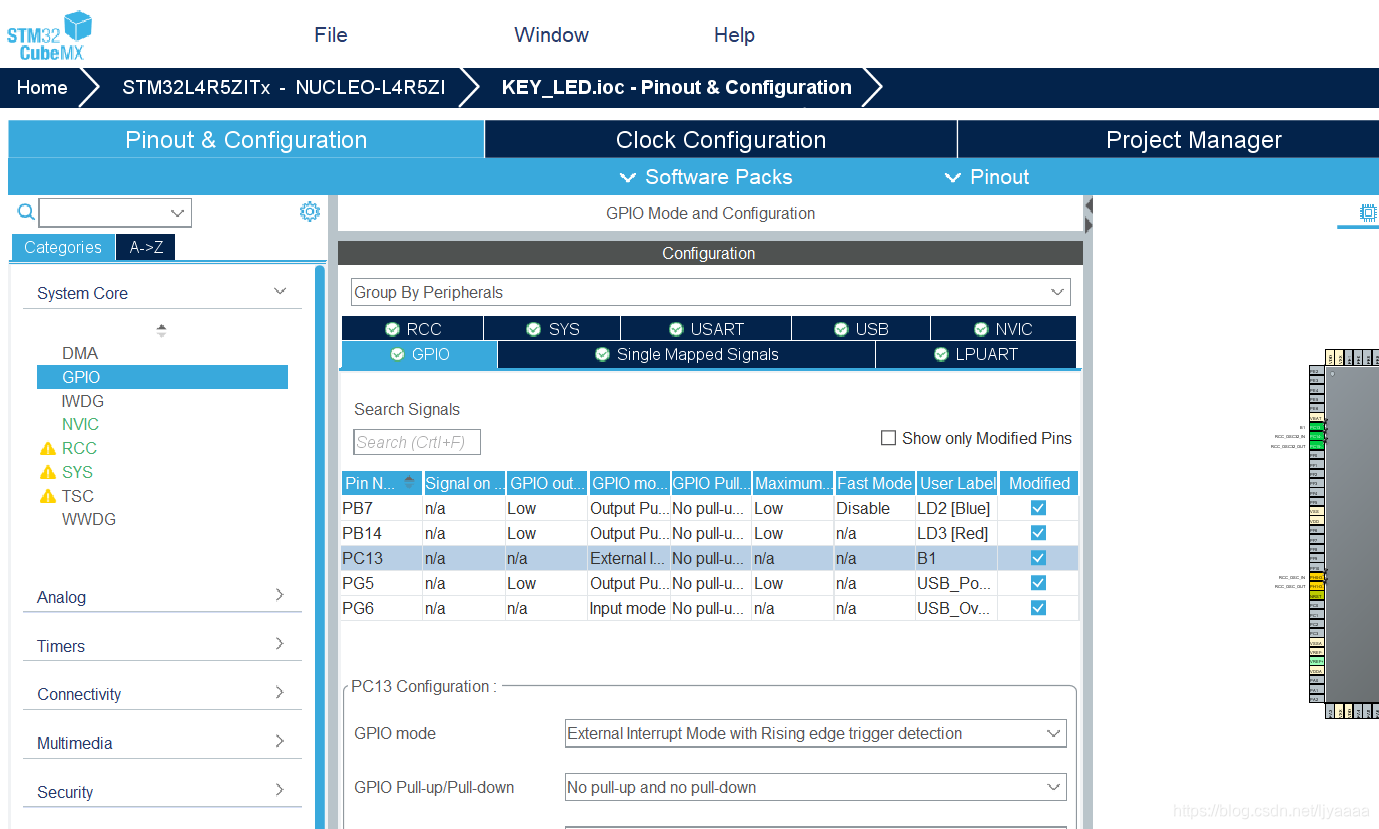Open the Pinout dropdown menu
Image resolution: width=1379 pixels, height=829 pixels.
(986, 177)
